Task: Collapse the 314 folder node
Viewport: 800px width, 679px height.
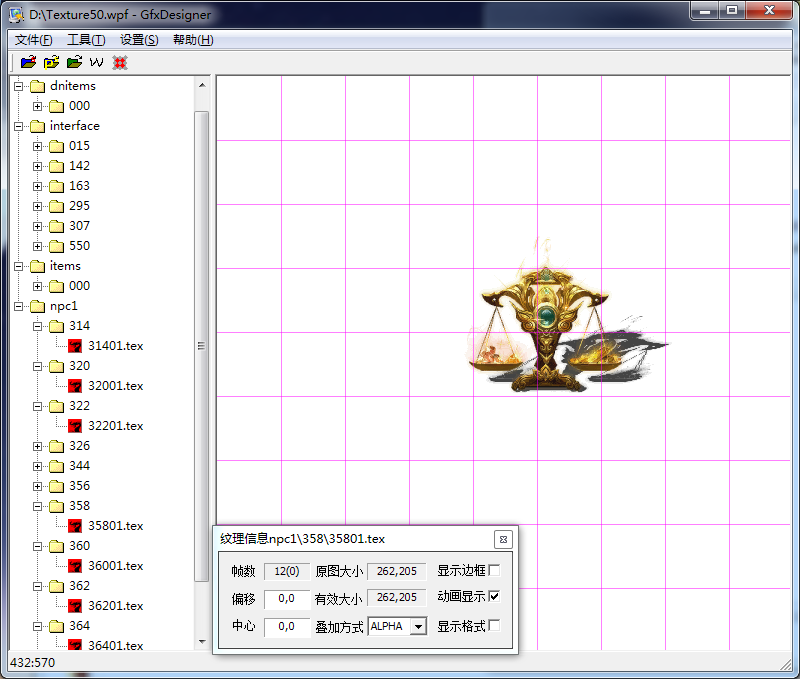Action: [38, 326]
